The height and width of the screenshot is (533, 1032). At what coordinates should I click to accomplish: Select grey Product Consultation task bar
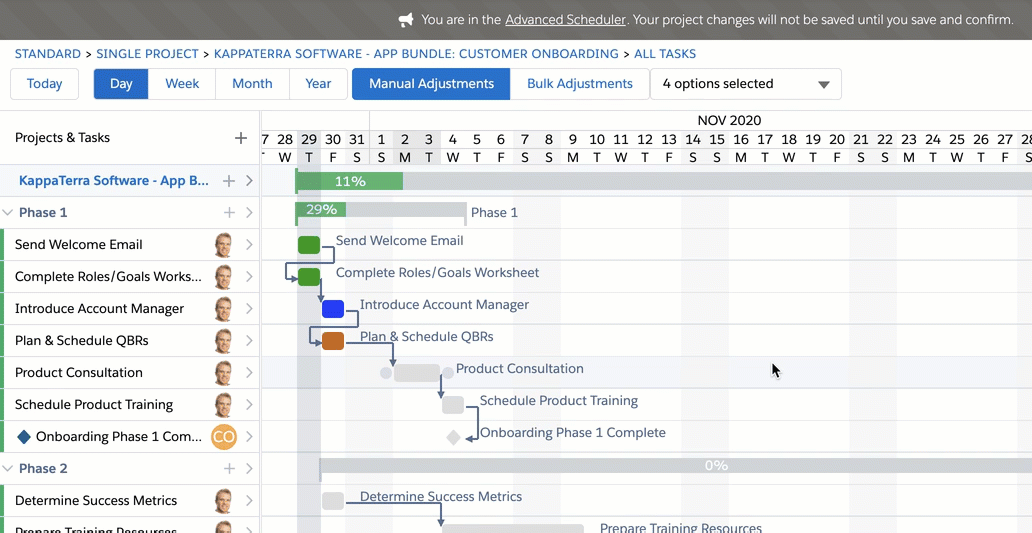(x=417, y=373)
